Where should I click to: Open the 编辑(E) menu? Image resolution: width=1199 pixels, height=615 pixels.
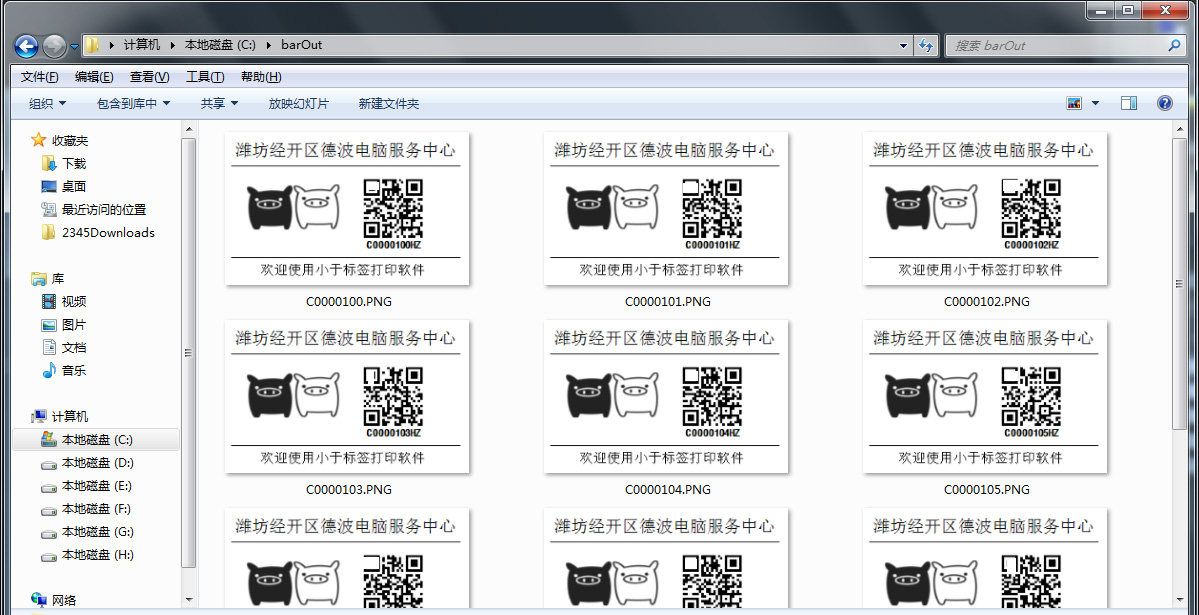(94, 76)
